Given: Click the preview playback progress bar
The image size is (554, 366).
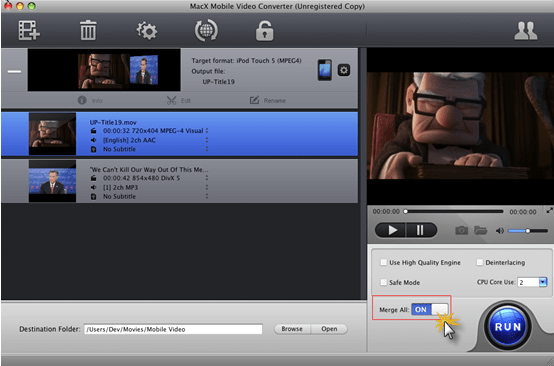Looking at the screenshot, I should click(x=454, y=212).
